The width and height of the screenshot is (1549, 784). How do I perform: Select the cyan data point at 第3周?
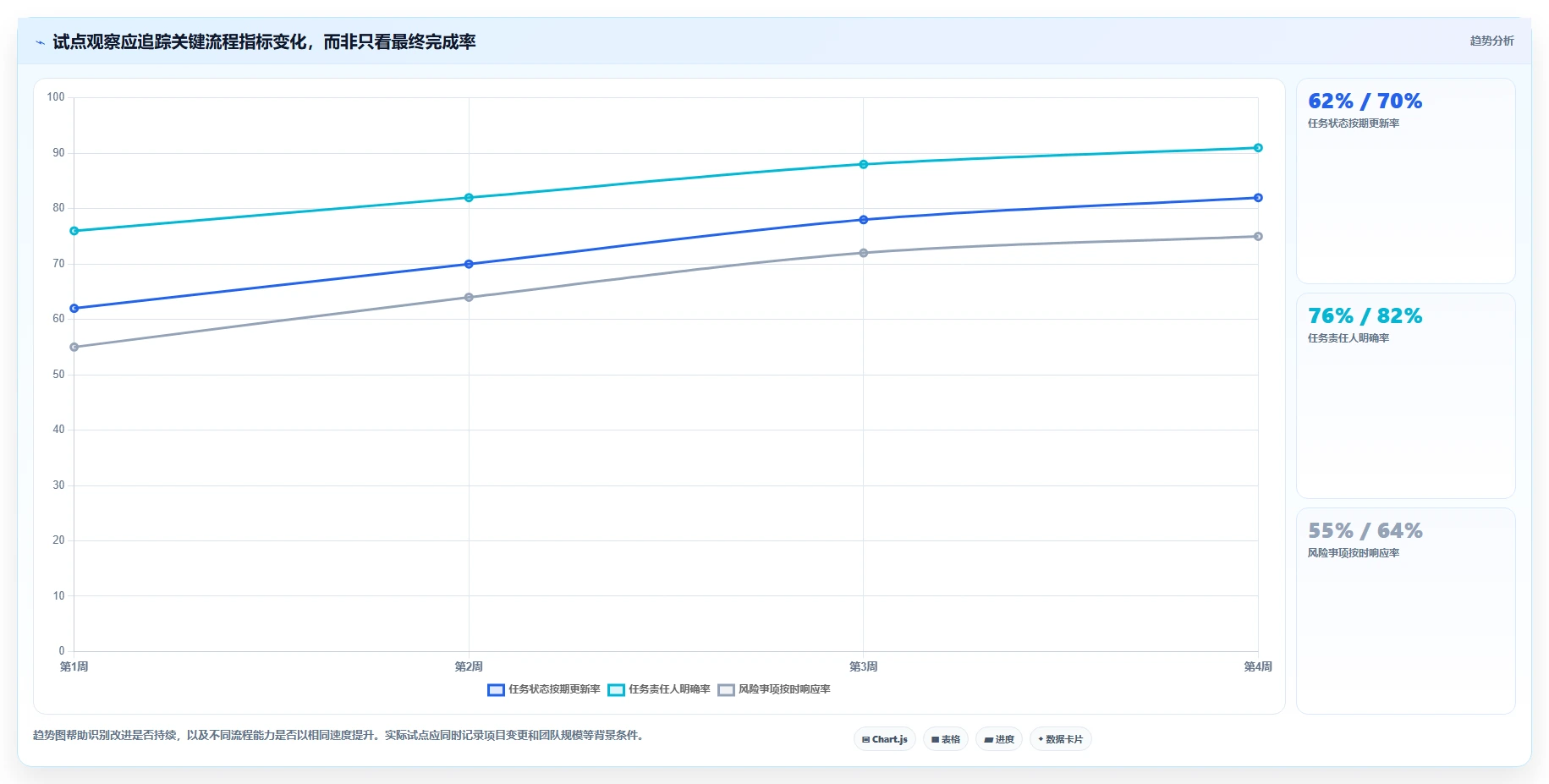click(864, 164)
